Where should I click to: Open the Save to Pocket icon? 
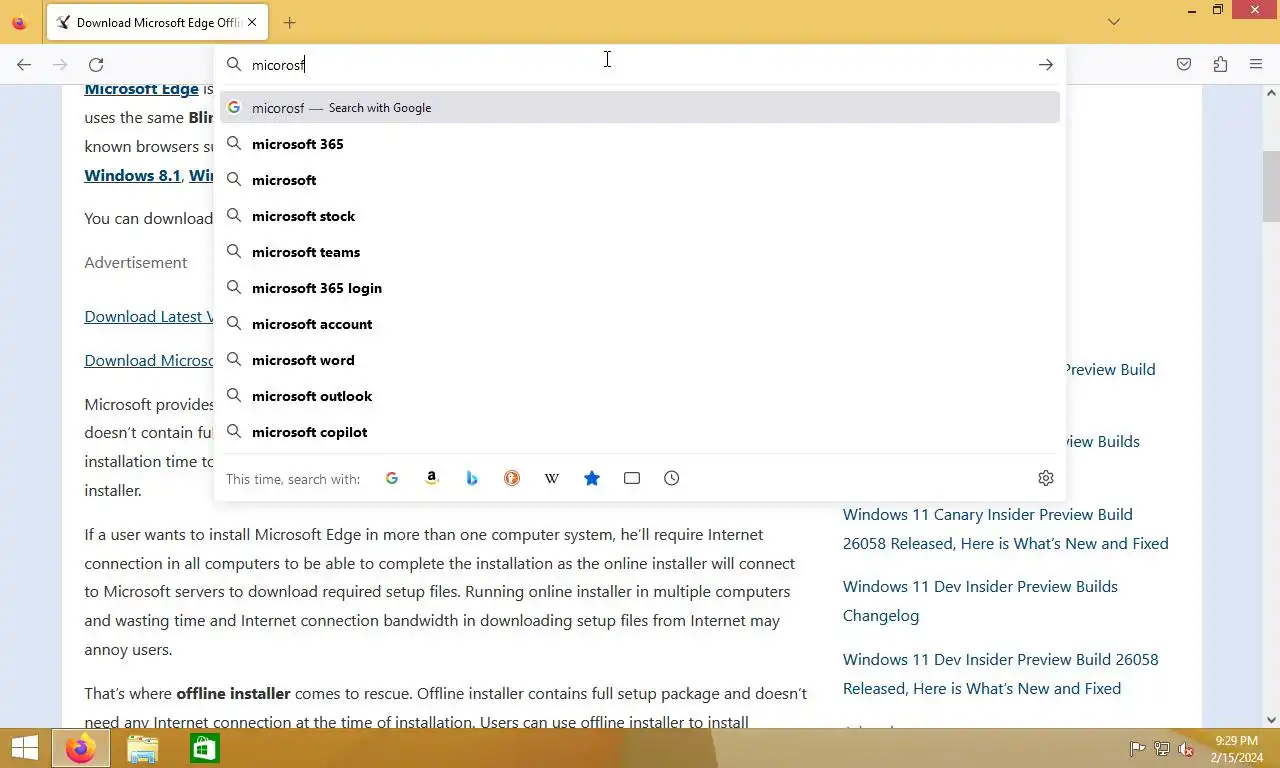coord(1184,65)
